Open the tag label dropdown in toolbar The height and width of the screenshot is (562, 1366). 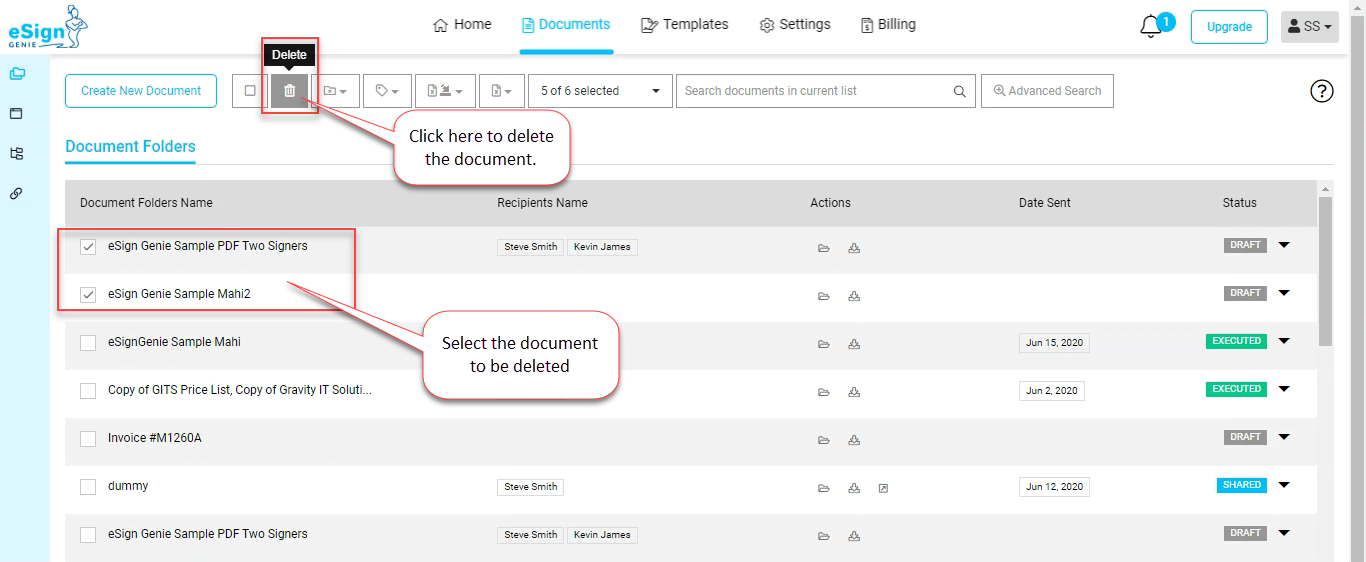(x=387, y=91)
